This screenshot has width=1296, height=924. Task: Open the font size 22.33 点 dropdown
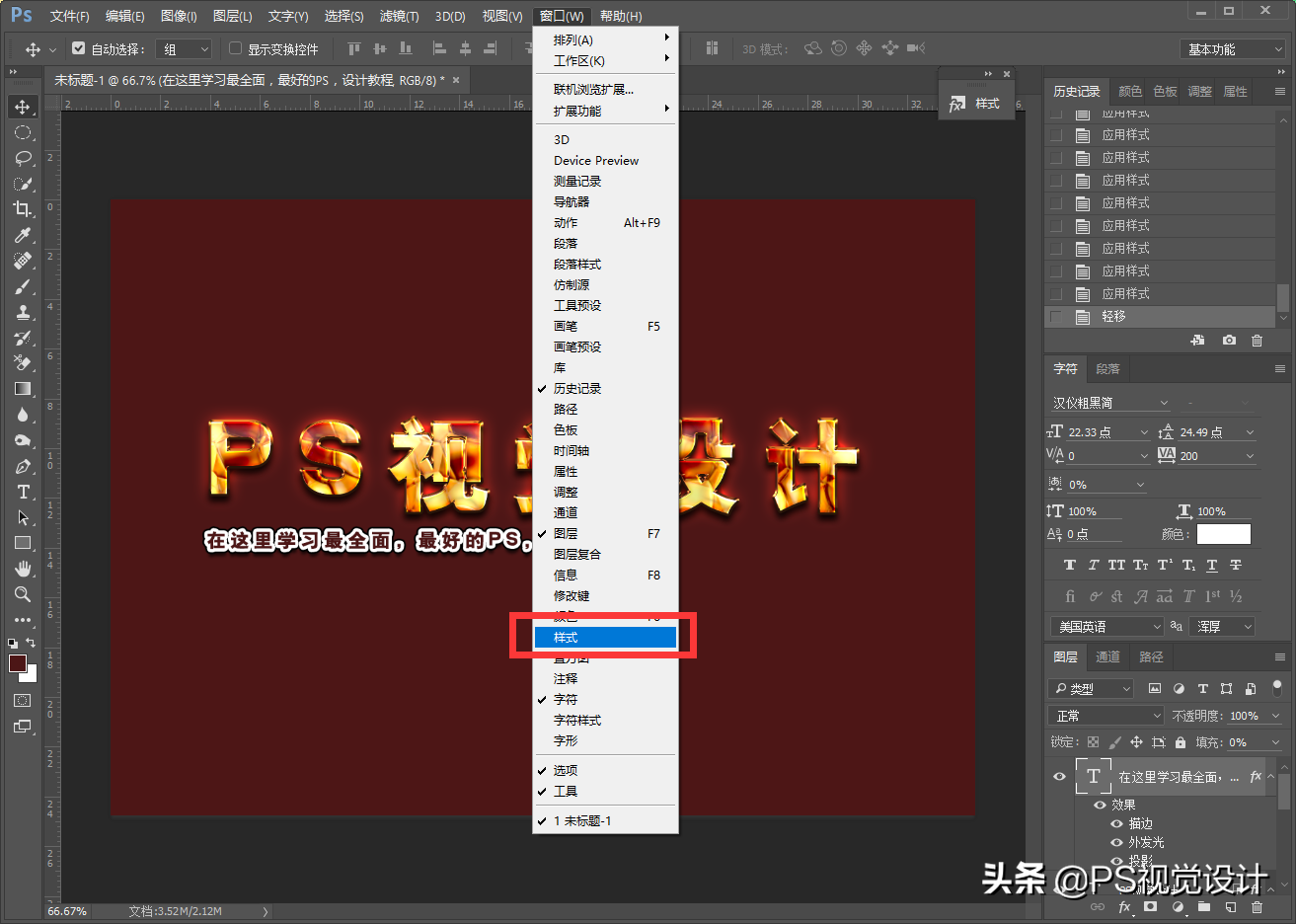point(1144,432)
